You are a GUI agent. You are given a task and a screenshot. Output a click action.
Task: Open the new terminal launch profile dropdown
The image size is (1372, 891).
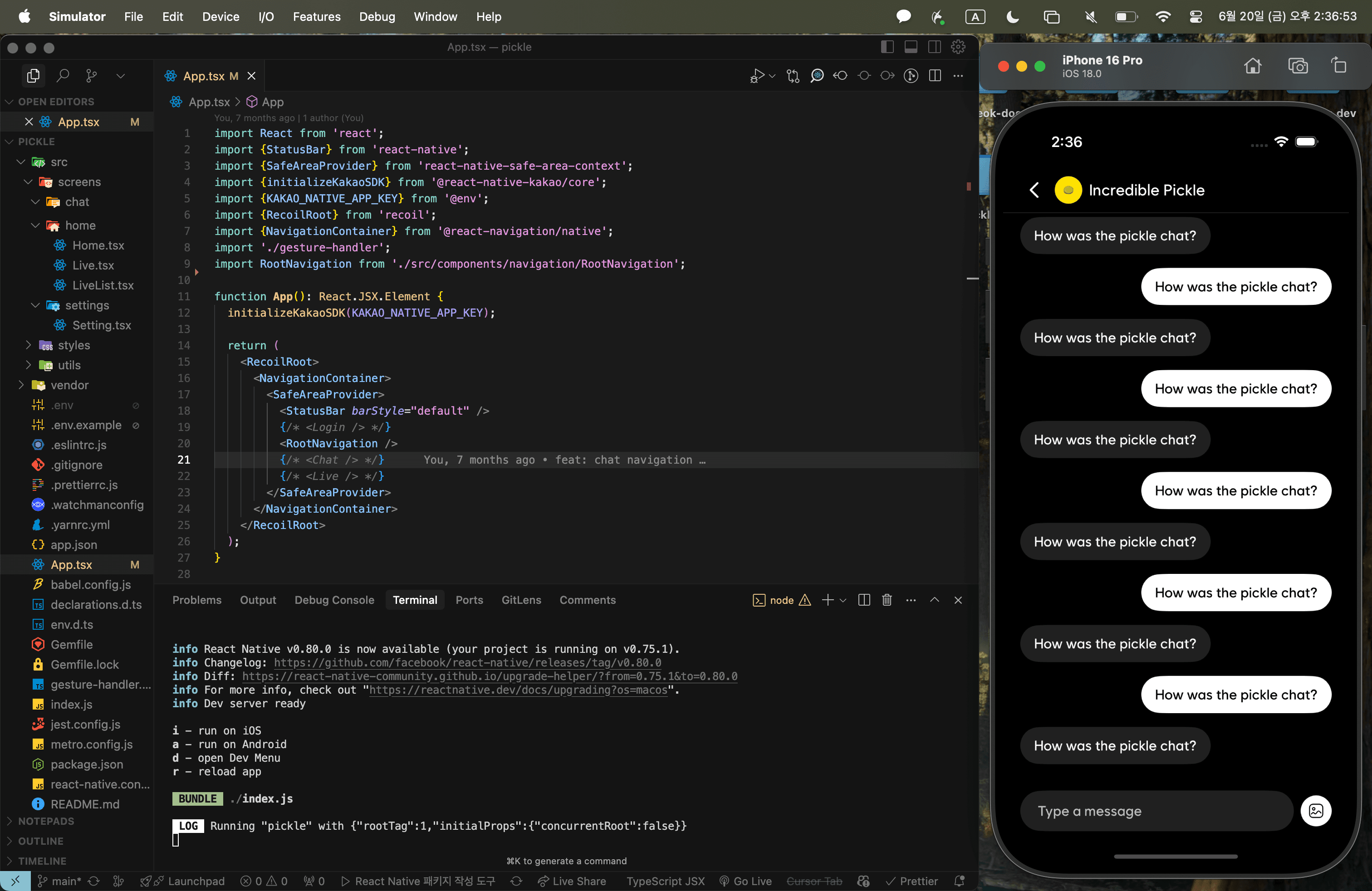(843, 600)
